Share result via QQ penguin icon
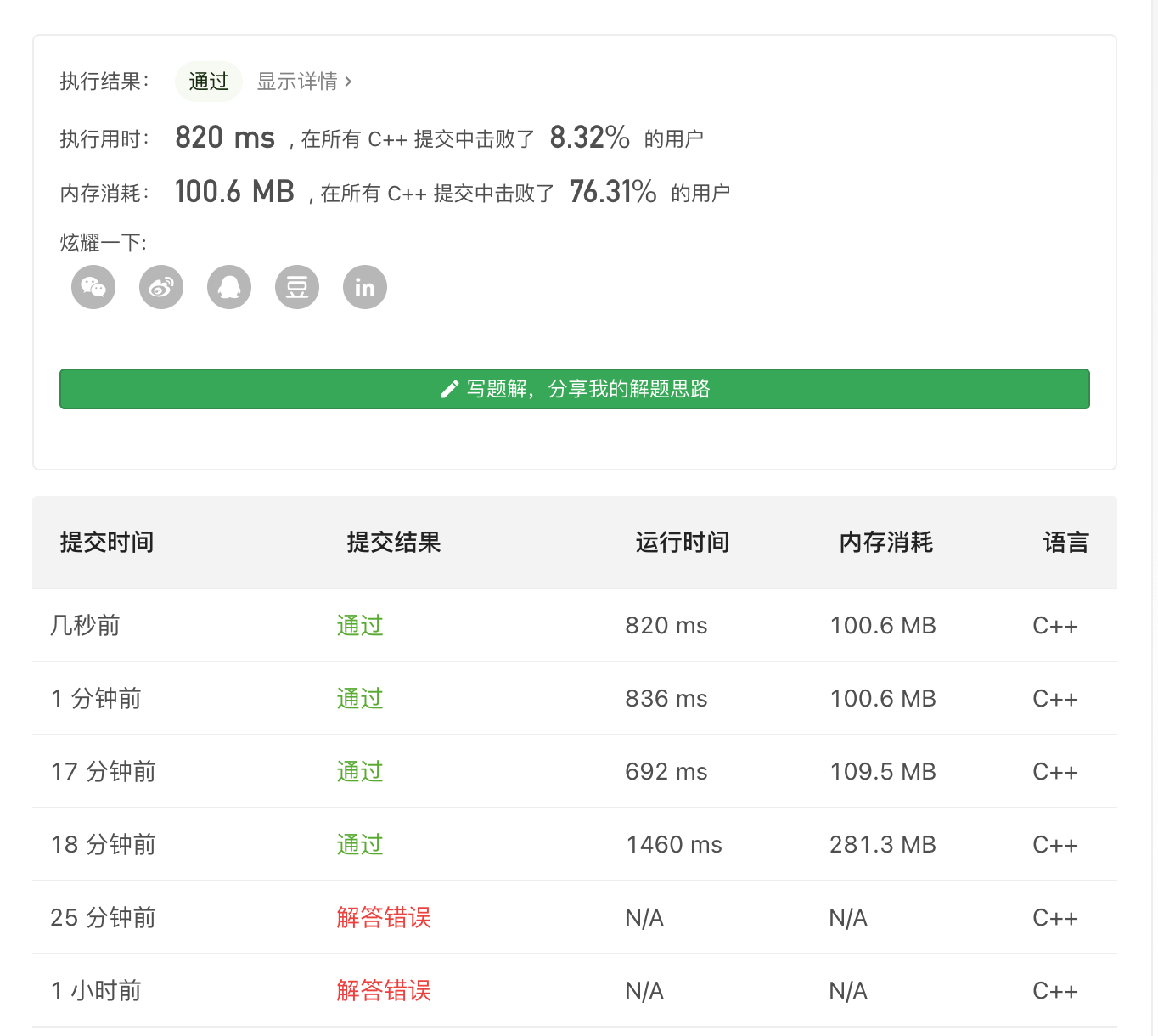 229,287
